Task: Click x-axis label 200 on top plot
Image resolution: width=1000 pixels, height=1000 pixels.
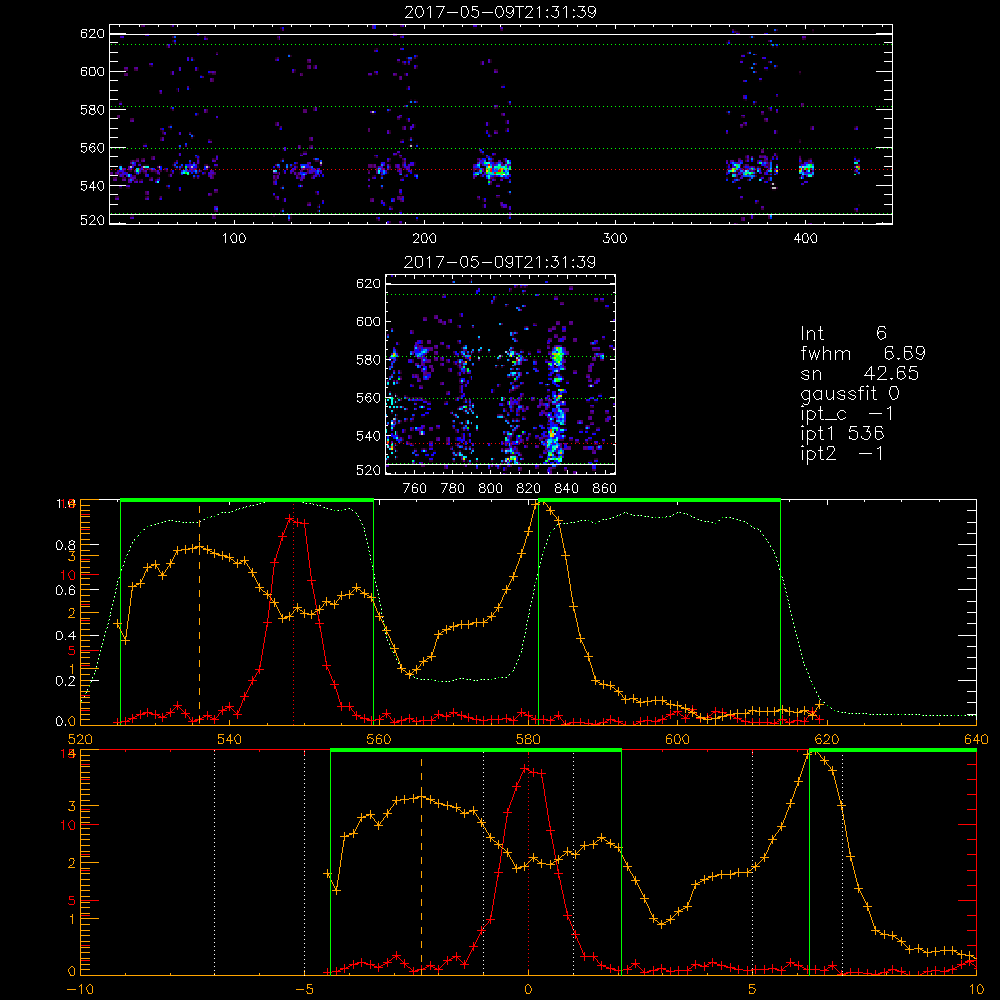Action: (424, 239)
